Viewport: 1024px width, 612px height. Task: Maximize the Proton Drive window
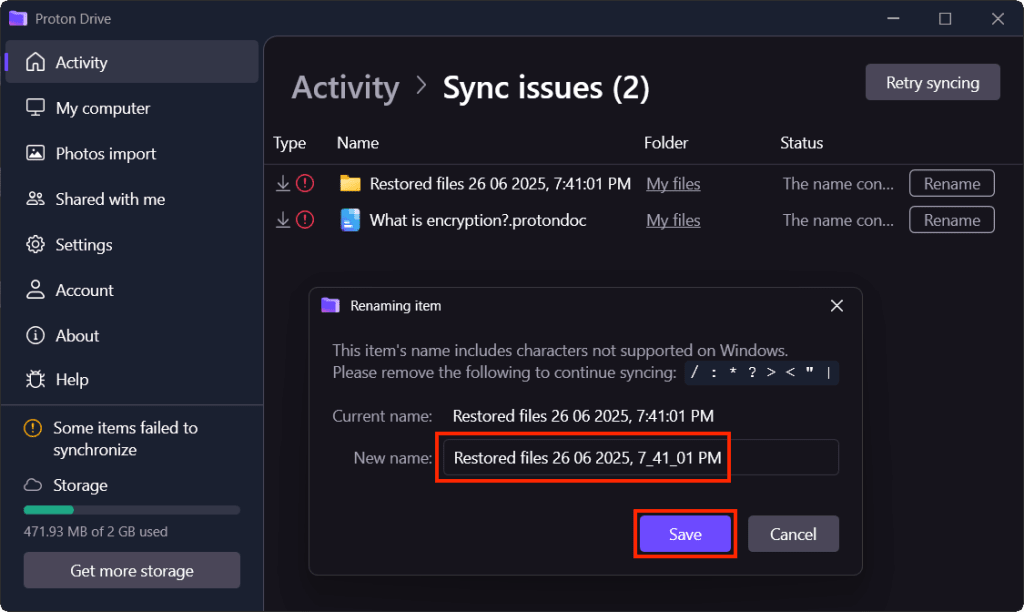pyautogui.click(x=945, y=18)
